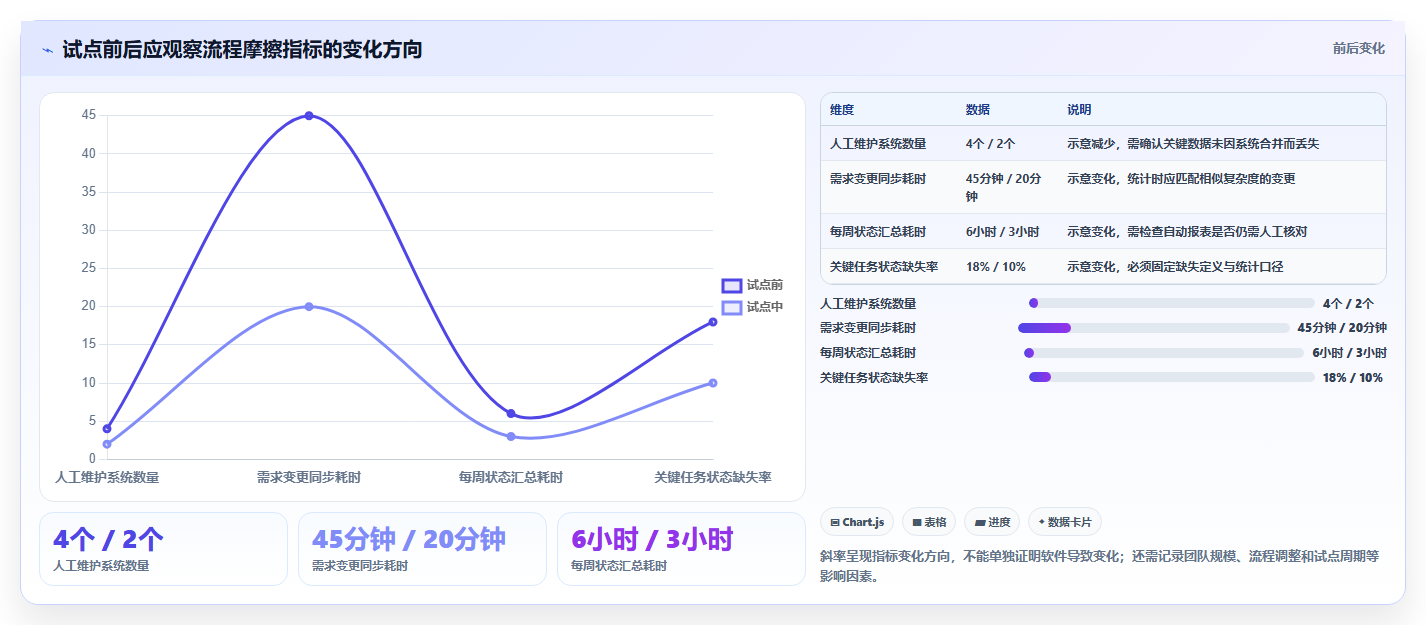Select the 数据卡片 tag chip

tap(1065, 522)
